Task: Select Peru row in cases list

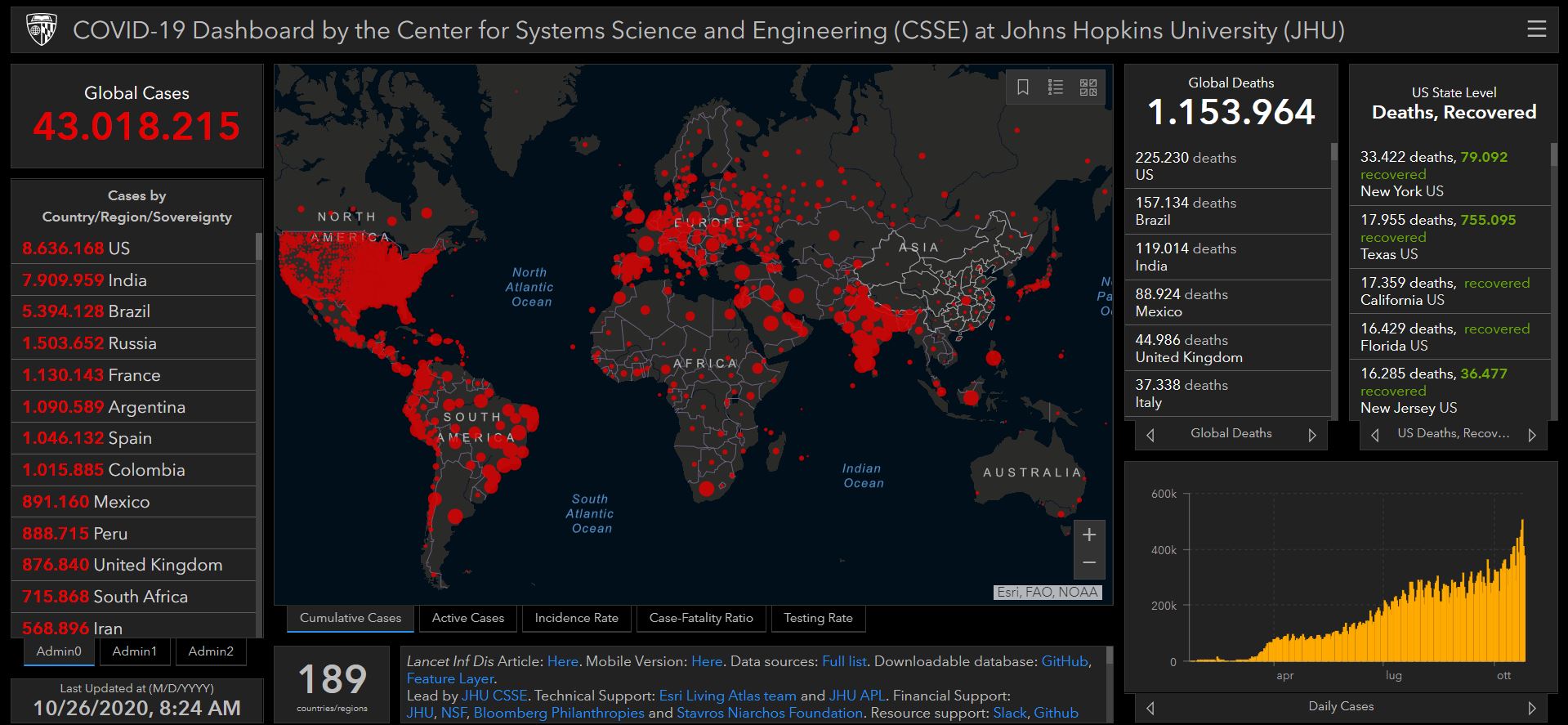Action: pyautogui.click(x=133, y=534)
